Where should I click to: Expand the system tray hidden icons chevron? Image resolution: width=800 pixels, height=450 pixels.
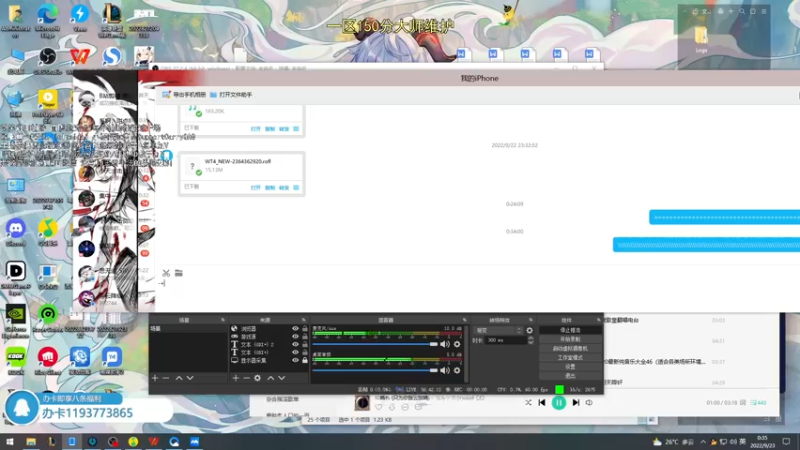[x=703, y=442]
